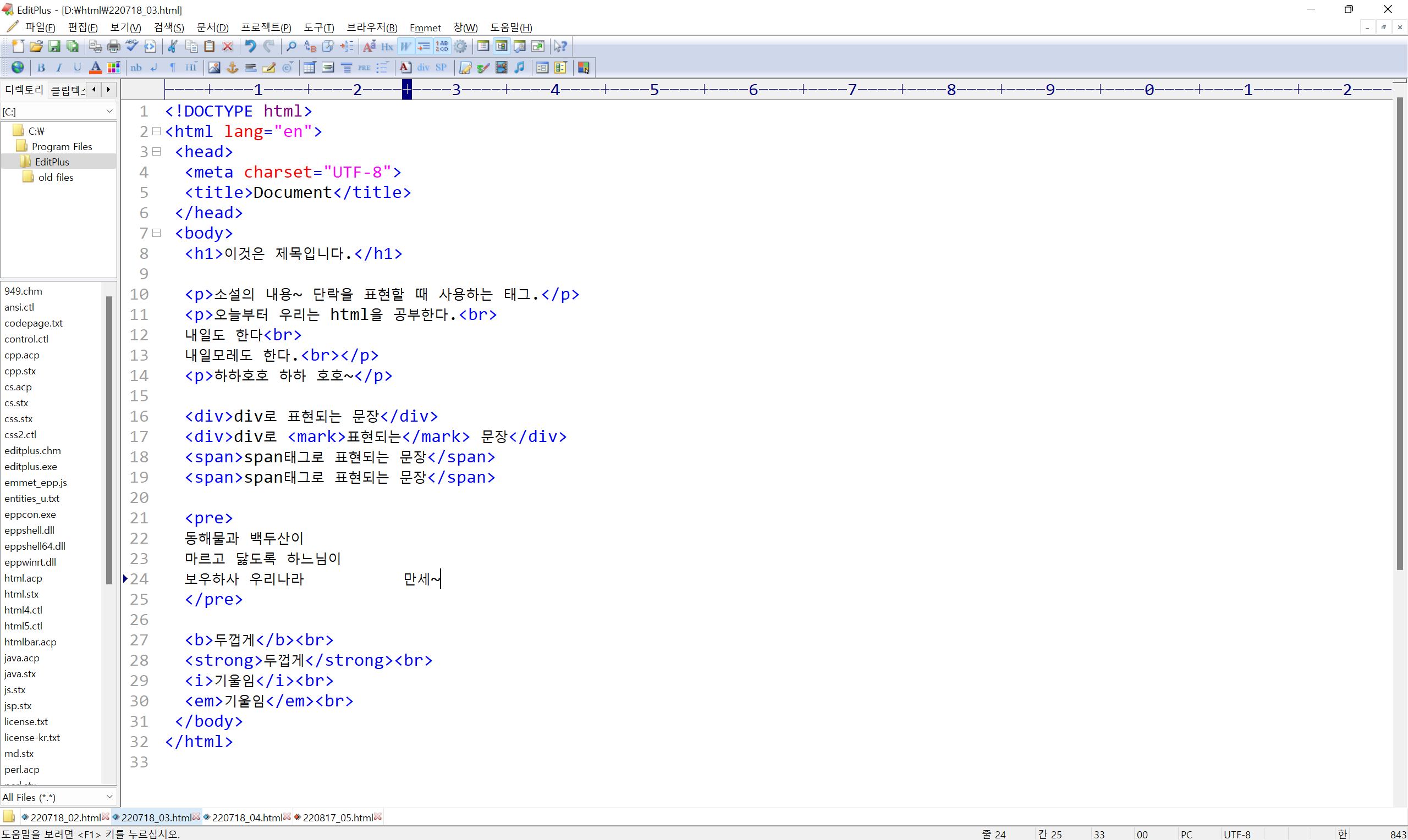The width and height of the screenshot is (1408, 840).
Task: Click the insert image HTML icon
Action: 214,68
